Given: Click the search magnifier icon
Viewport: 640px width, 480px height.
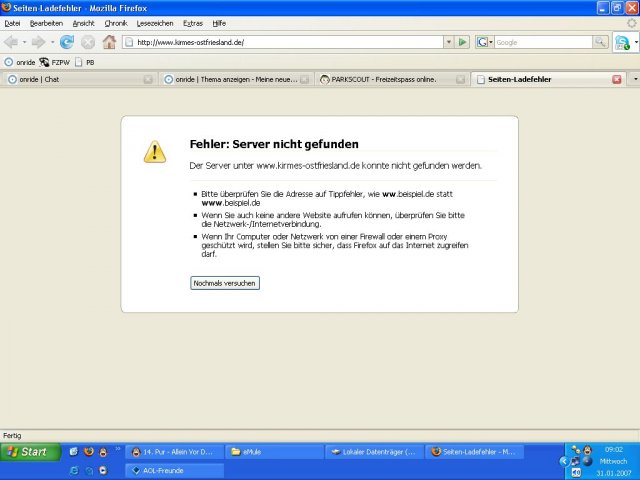Looking at the screenshot, I should pos(600,42).
